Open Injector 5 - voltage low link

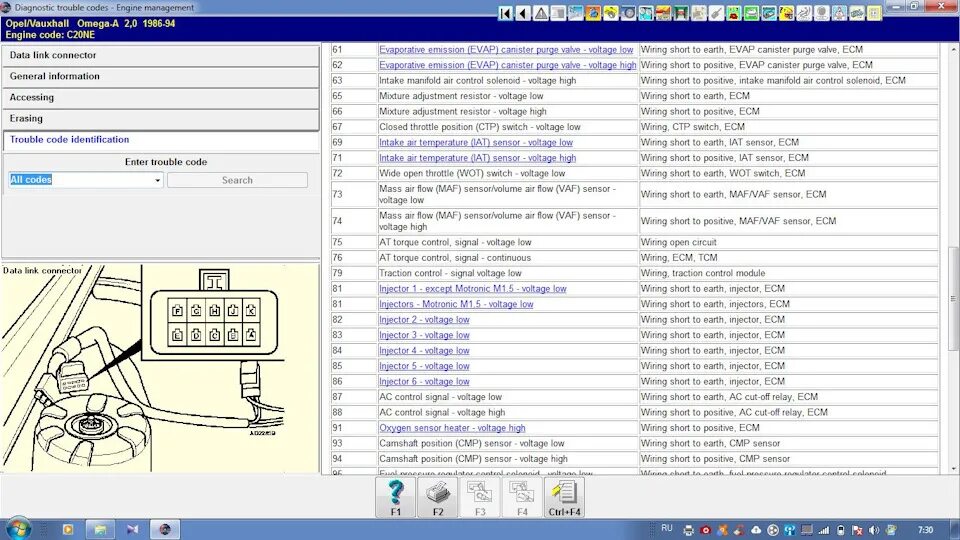[x=424, y=366]
